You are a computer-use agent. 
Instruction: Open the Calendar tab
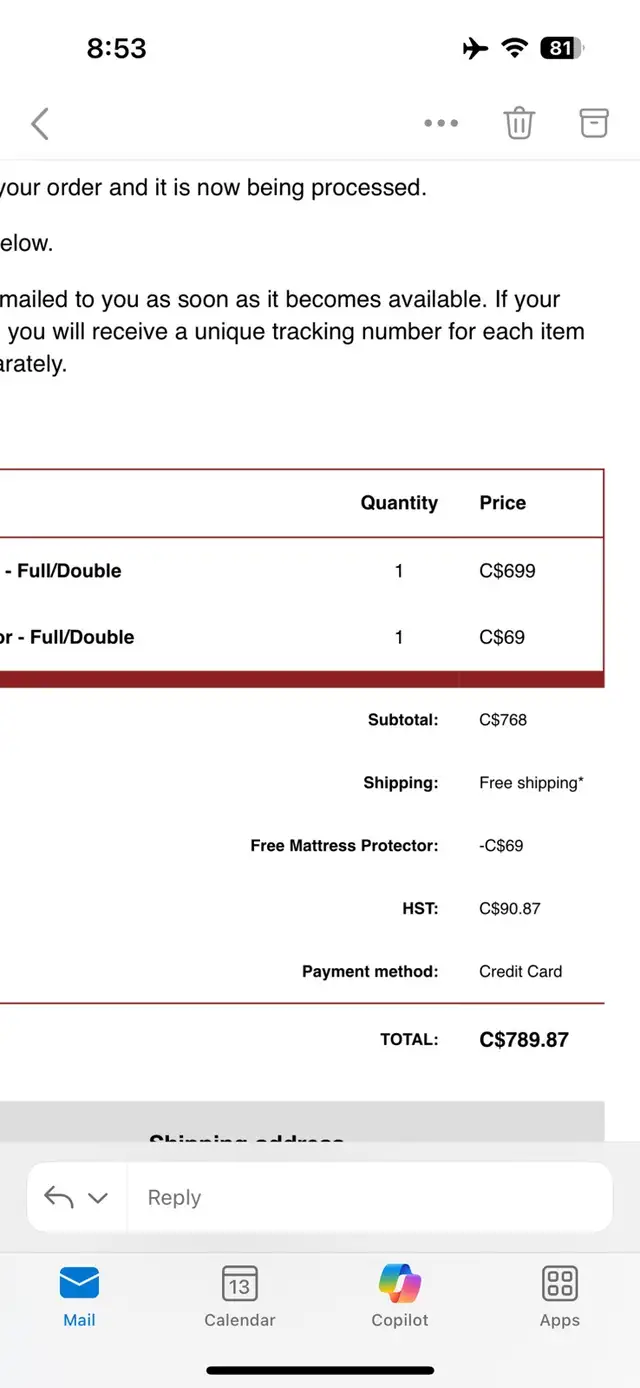[240, 1296]
